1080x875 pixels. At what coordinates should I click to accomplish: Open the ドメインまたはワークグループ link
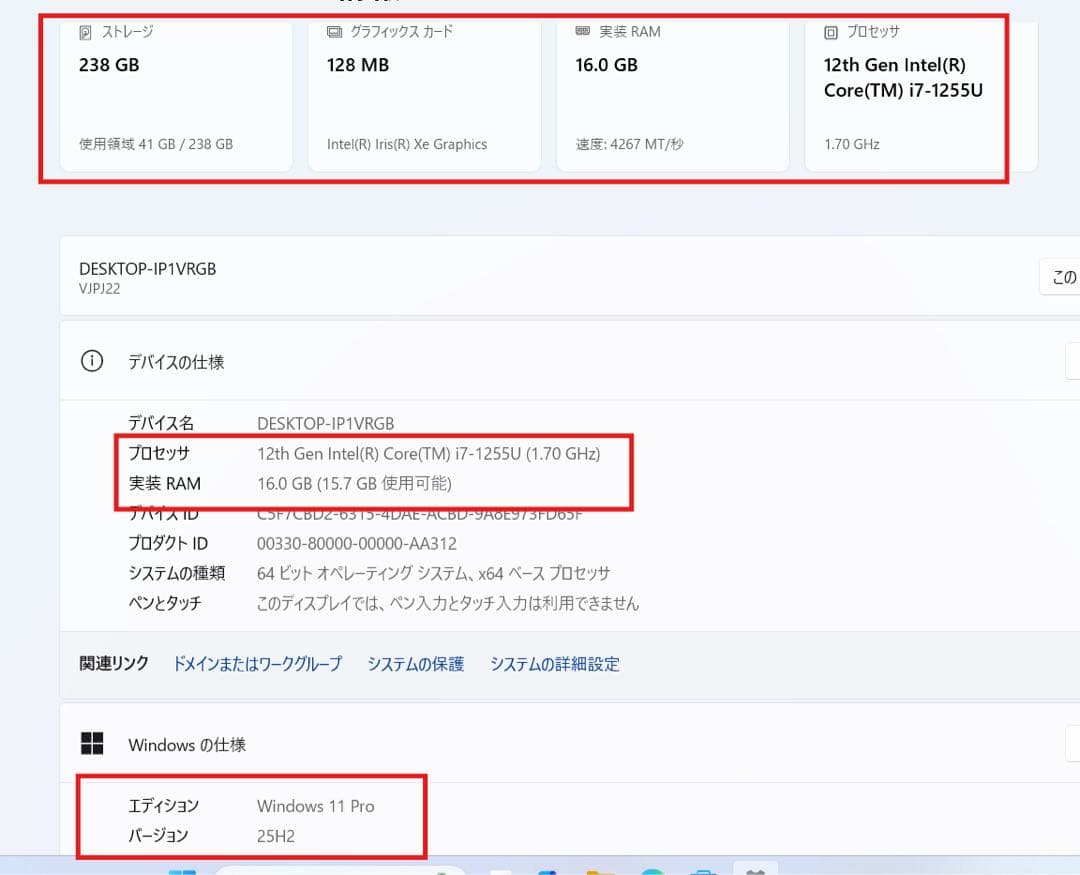[x=257, y=663]
